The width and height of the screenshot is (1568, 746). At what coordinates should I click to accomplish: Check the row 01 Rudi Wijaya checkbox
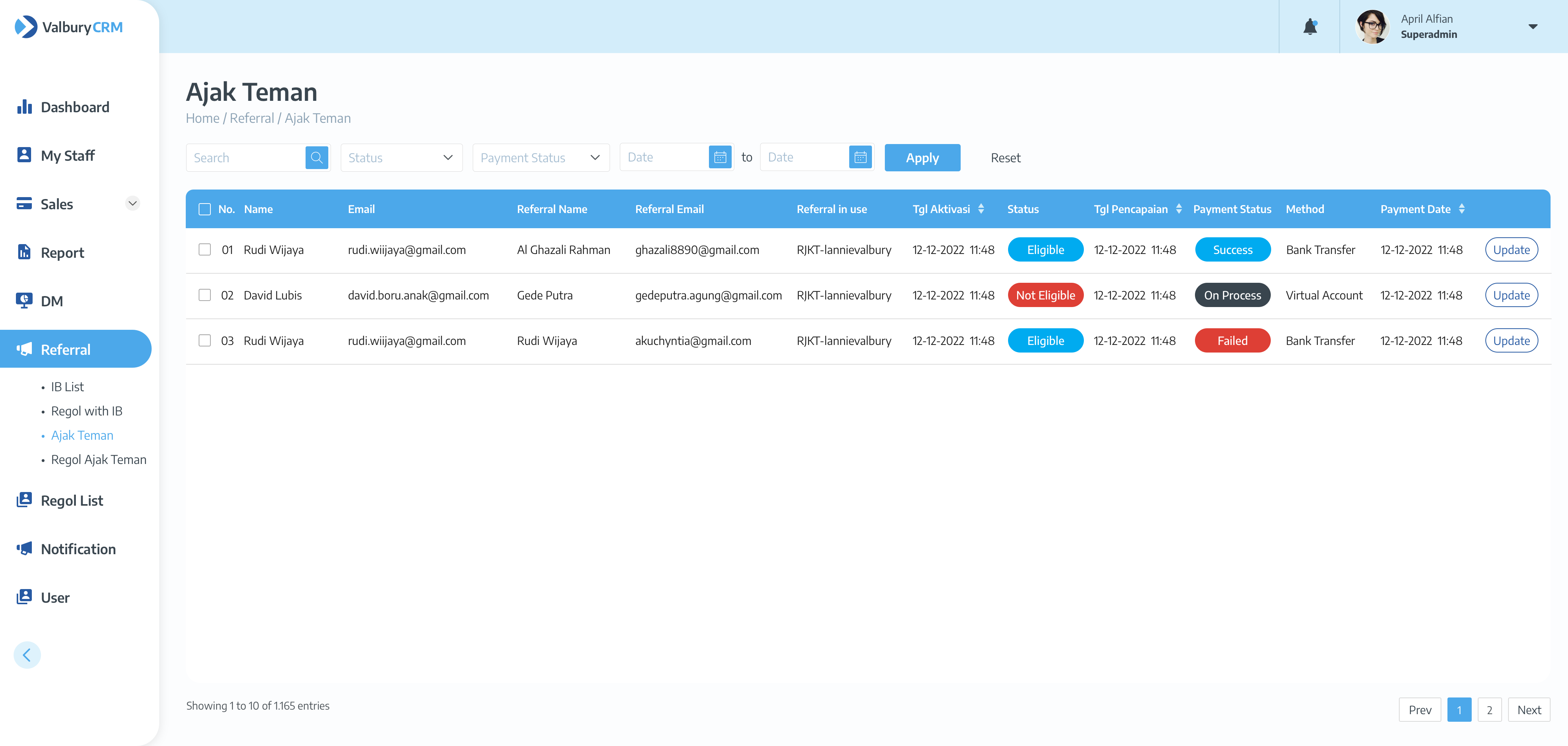204,249
